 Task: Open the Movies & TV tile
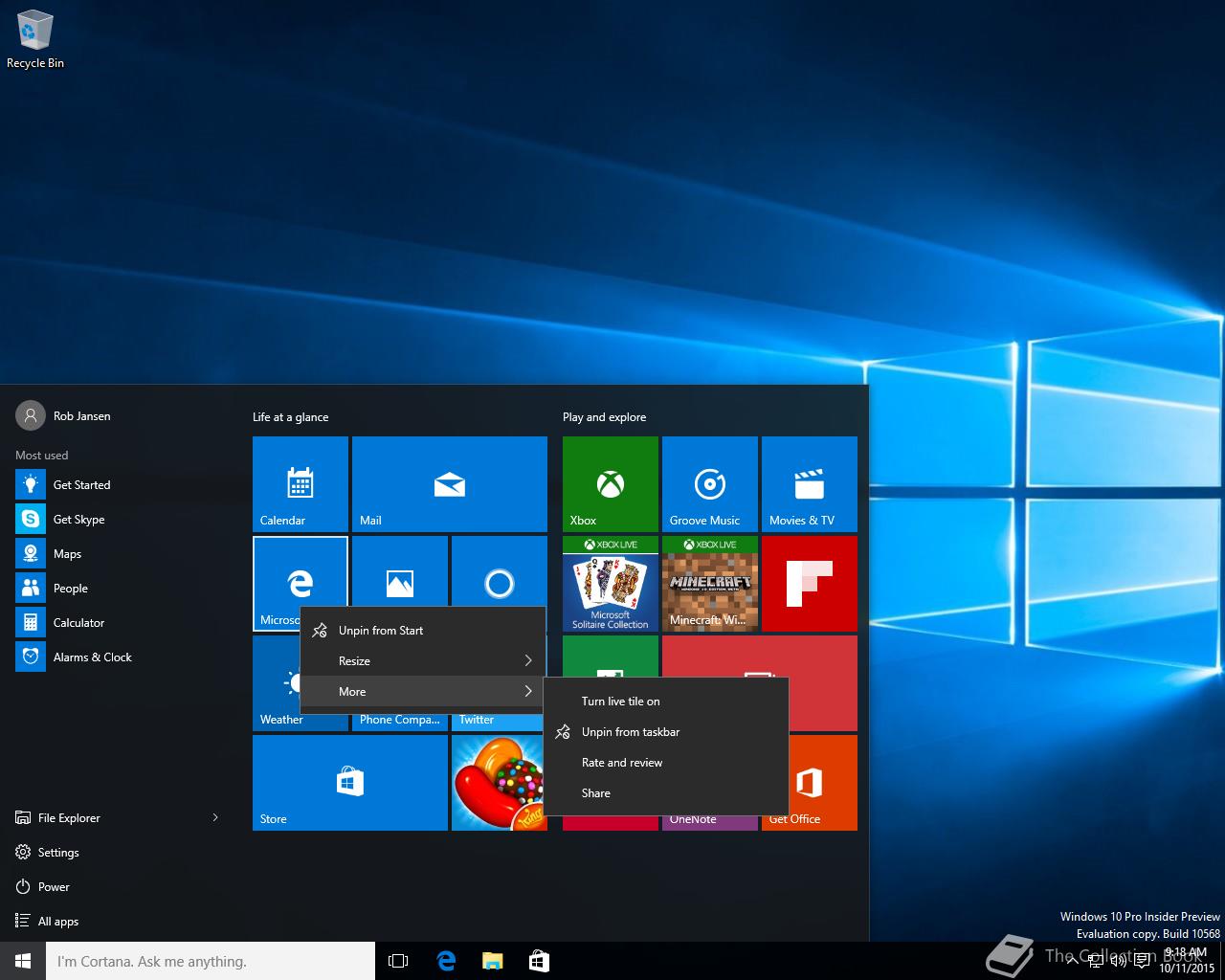tap(810, 484)
